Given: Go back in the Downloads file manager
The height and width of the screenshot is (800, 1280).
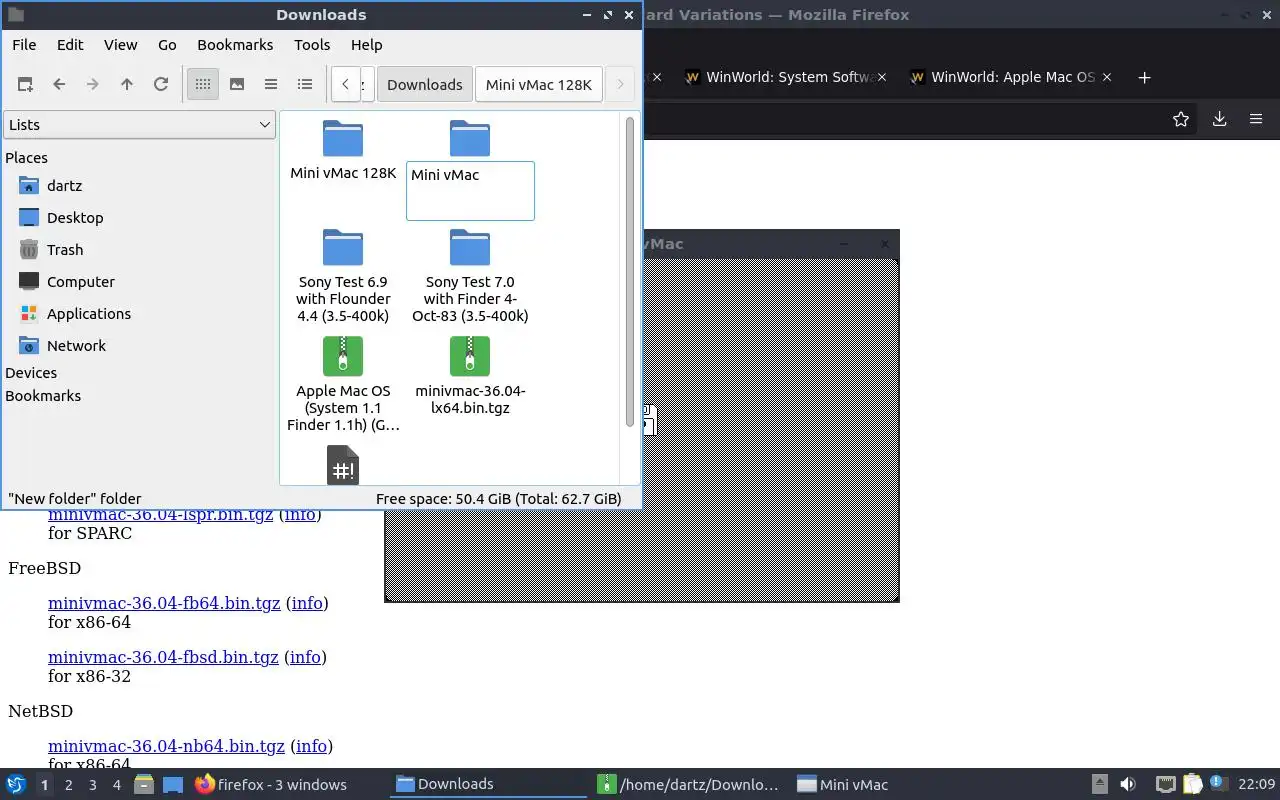Looking at the screenshot, I should point(59,84).
